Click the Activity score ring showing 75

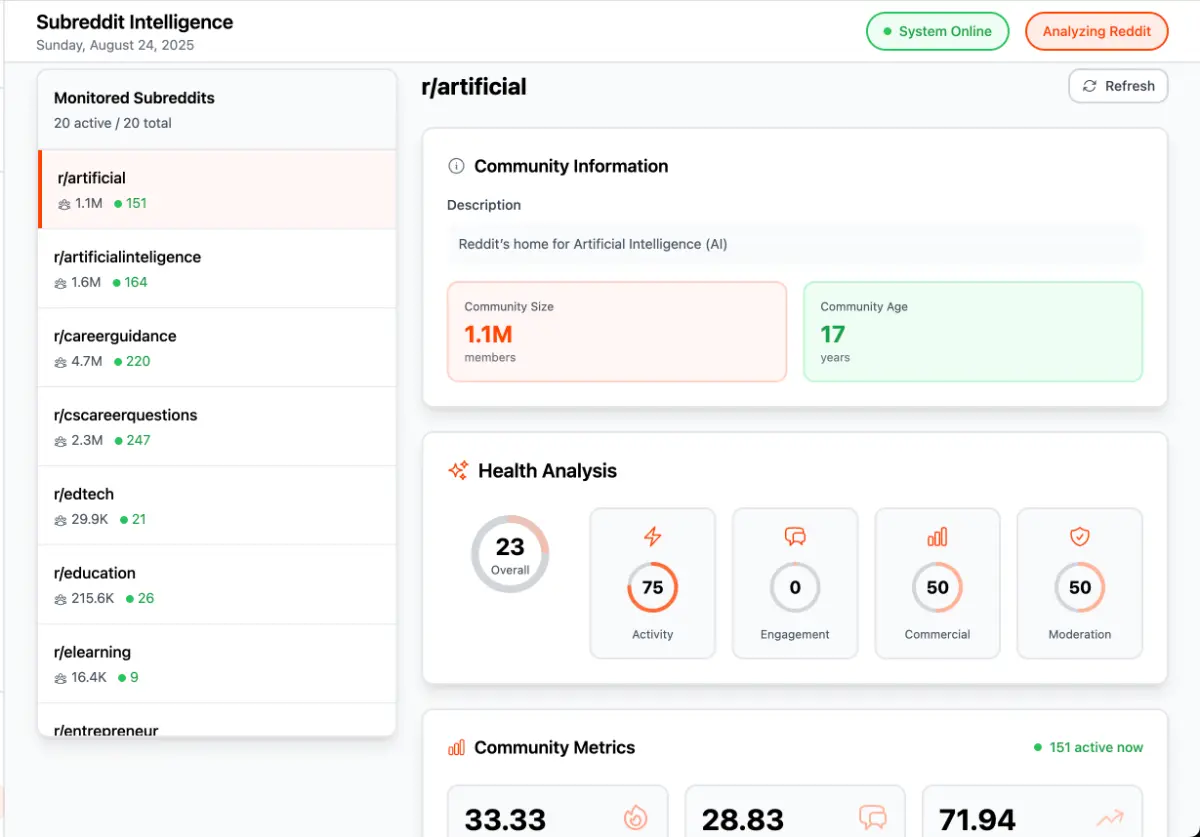click(x=653, y=588)
